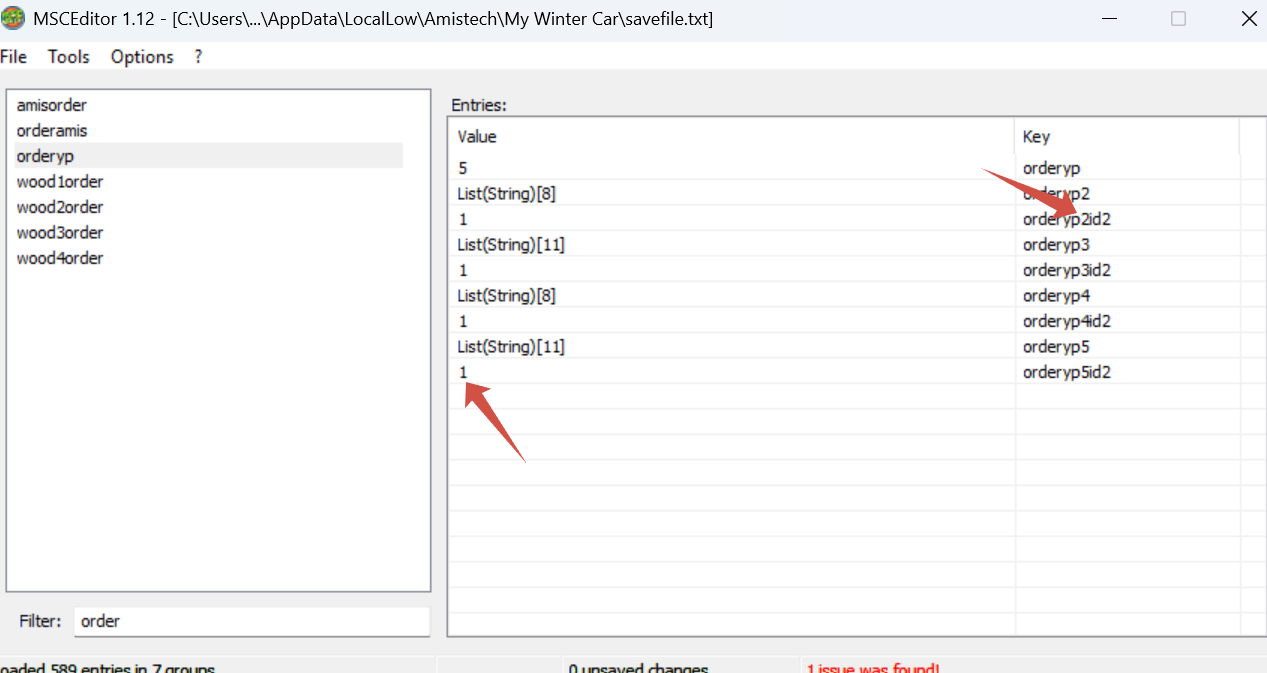The width and height of the screenshot is (1267, 673).
Task: Select the orderyp3id2 key entry
Action: [1067, 270]
